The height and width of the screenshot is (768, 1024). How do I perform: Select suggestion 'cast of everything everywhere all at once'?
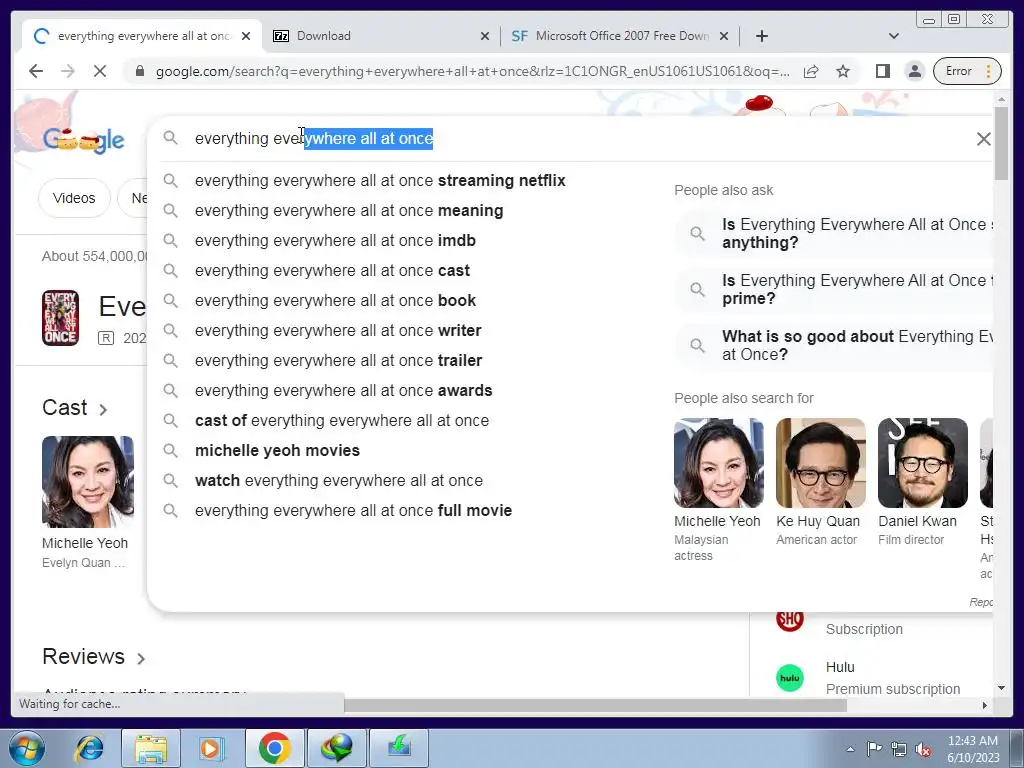point(342,421)
